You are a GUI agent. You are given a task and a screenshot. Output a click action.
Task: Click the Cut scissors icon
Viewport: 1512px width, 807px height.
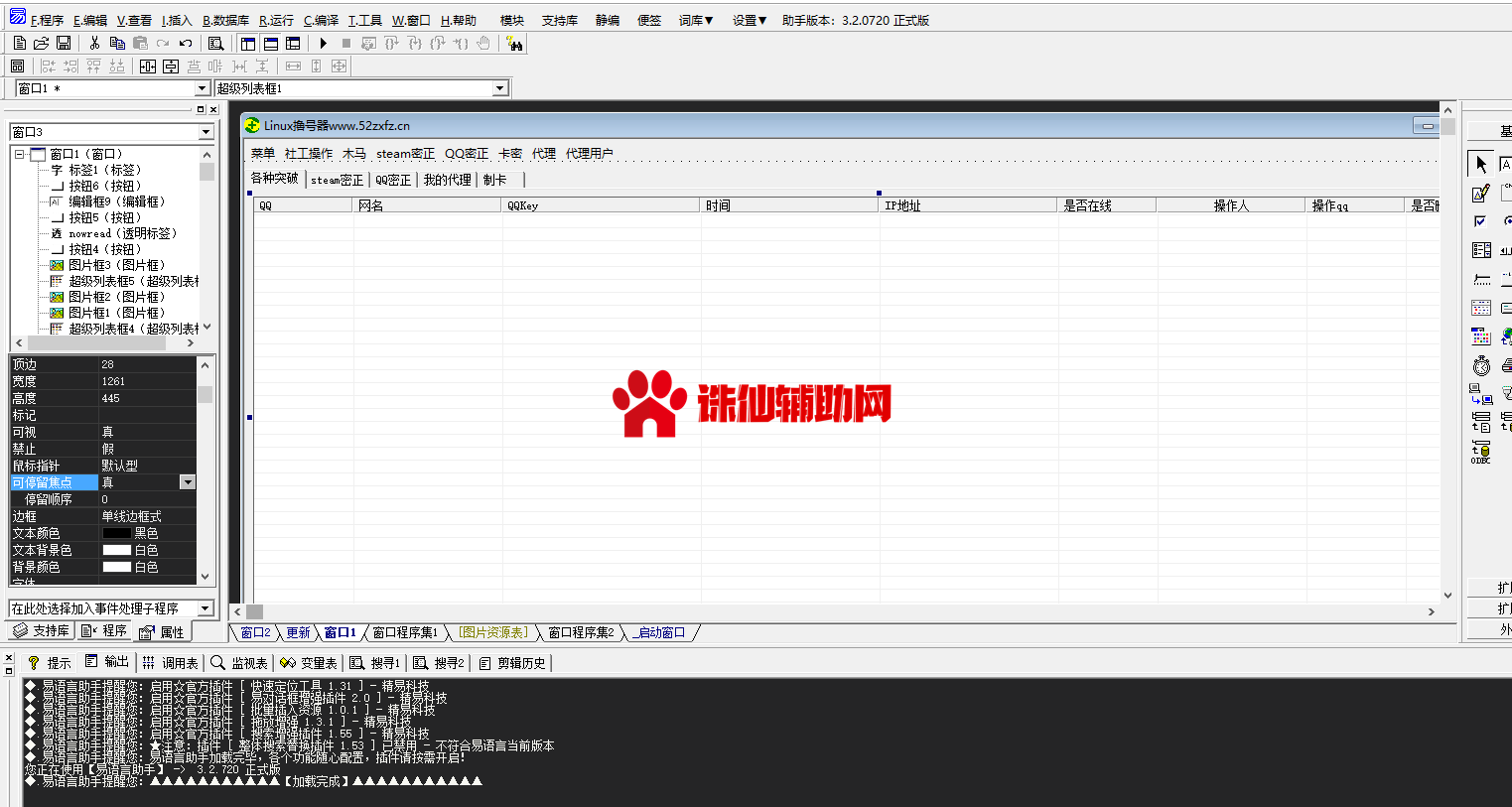click(94, 44)
